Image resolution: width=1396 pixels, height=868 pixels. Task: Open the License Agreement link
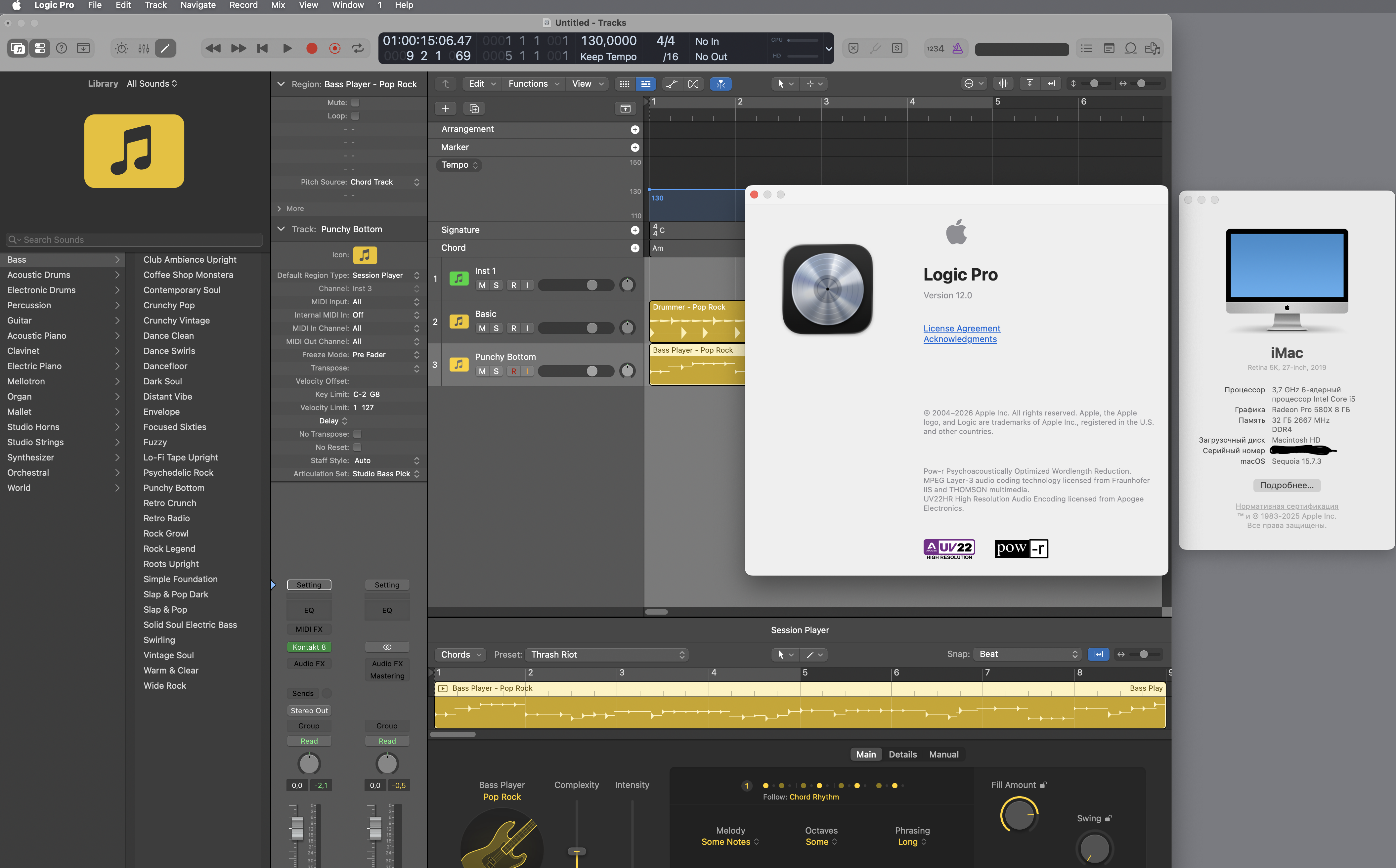click(x=961, y=328)
